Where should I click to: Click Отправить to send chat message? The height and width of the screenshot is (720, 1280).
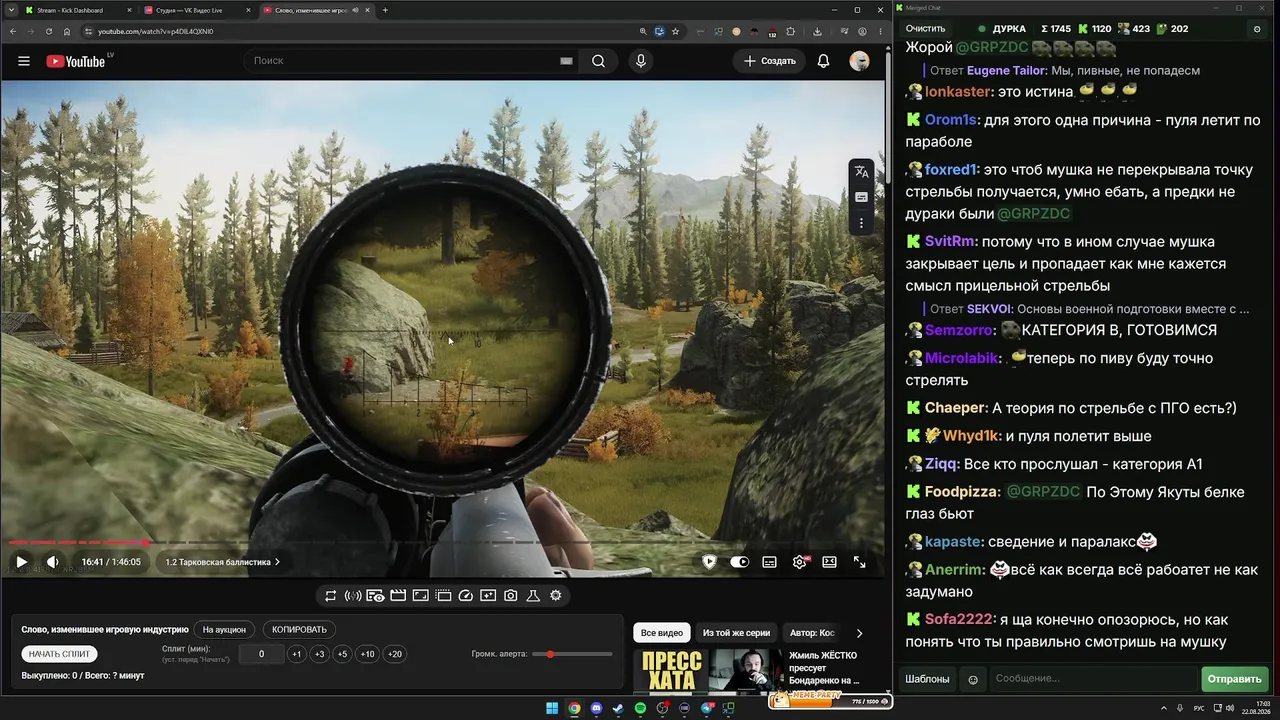(x=1234, y=679)
